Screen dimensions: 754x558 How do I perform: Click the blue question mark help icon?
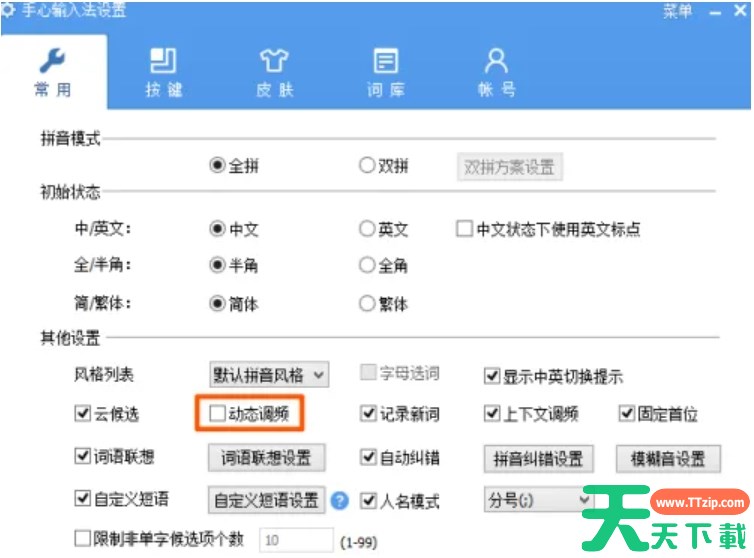tap(339, 501)
